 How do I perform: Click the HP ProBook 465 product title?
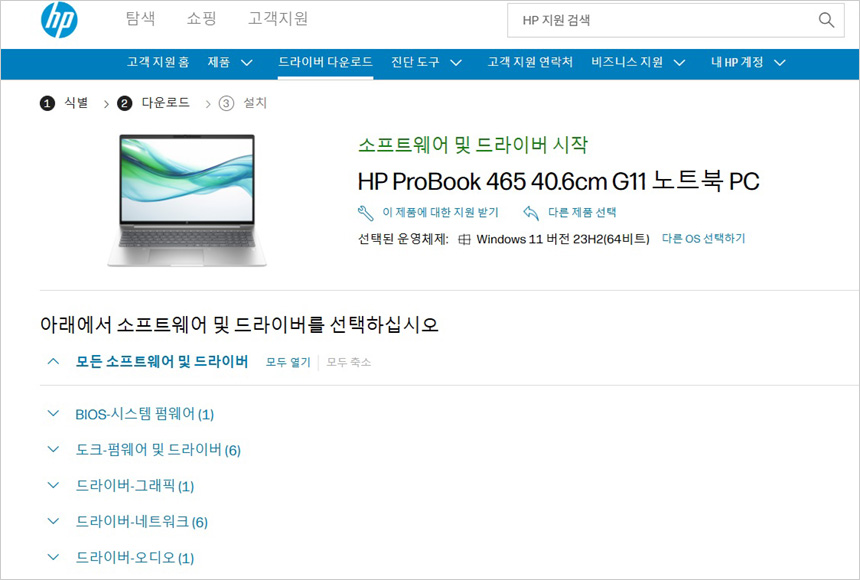pyautogui.click(x=558, y=181)
